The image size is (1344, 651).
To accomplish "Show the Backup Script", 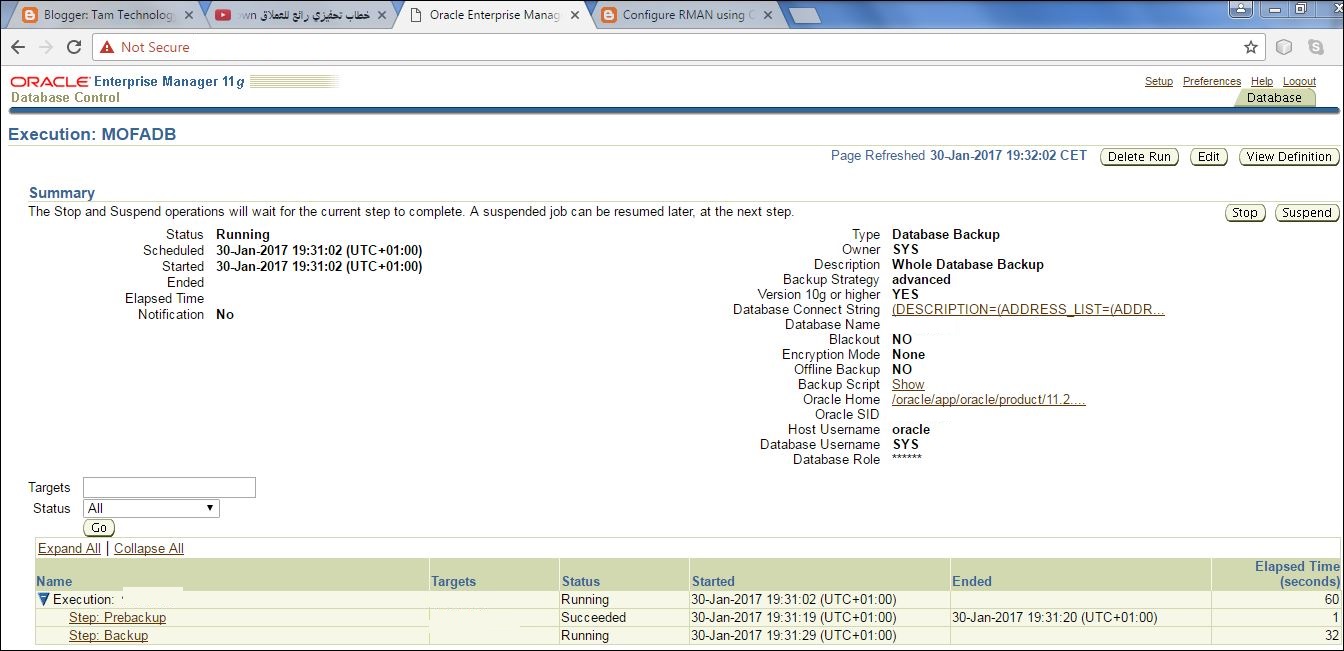I will (908, 385).
